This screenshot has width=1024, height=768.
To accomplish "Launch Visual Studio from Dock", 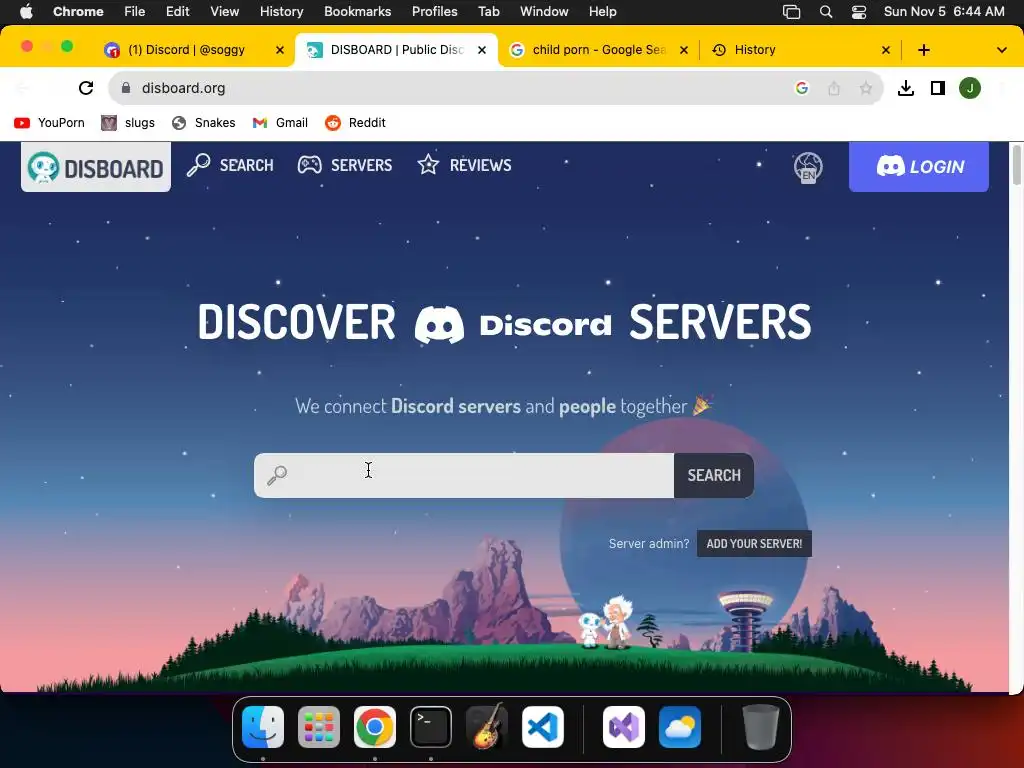I will tap(624, 727).
